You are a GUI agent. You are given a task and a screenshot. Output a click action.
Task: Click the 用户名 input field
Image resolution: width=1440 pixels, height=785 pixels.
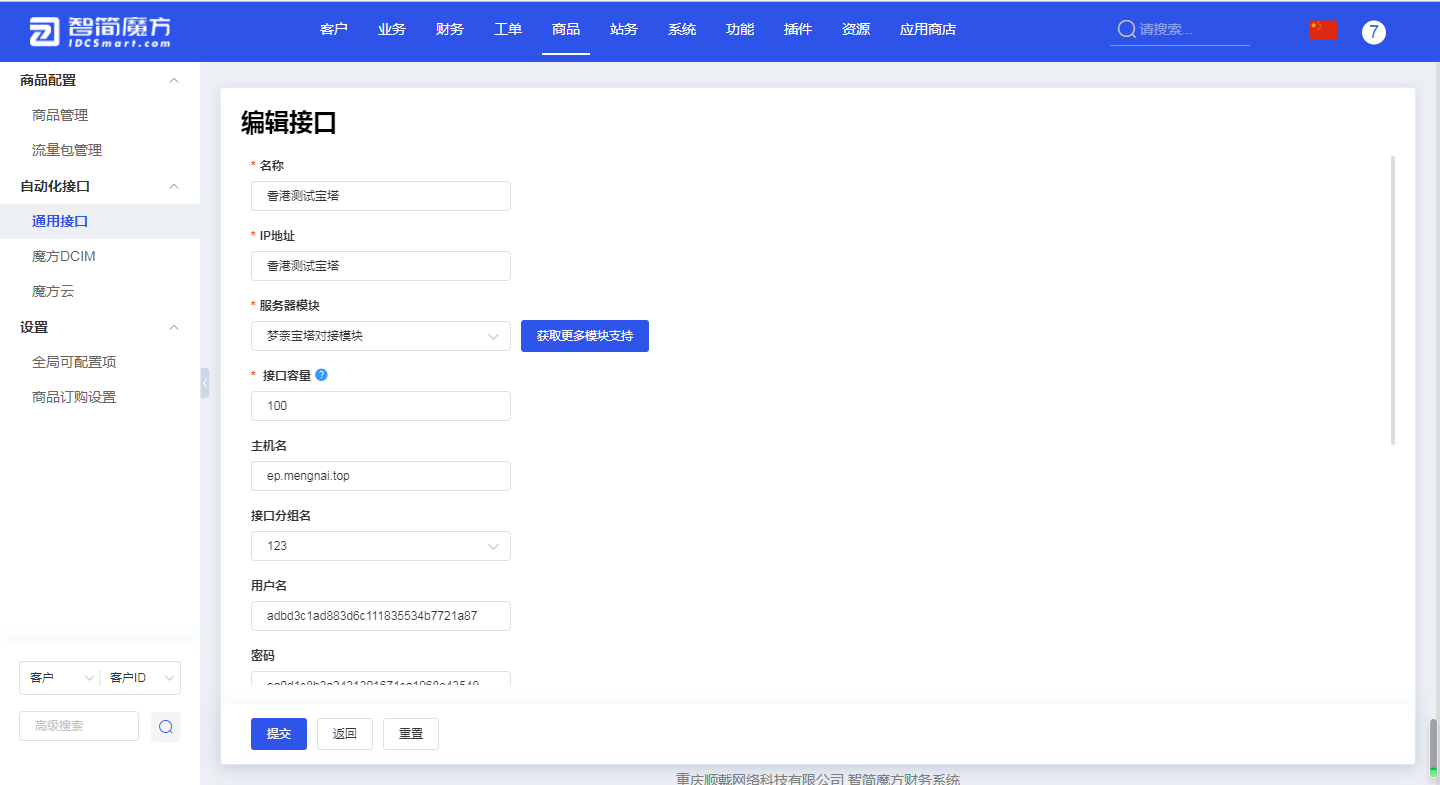coord(381,616)
